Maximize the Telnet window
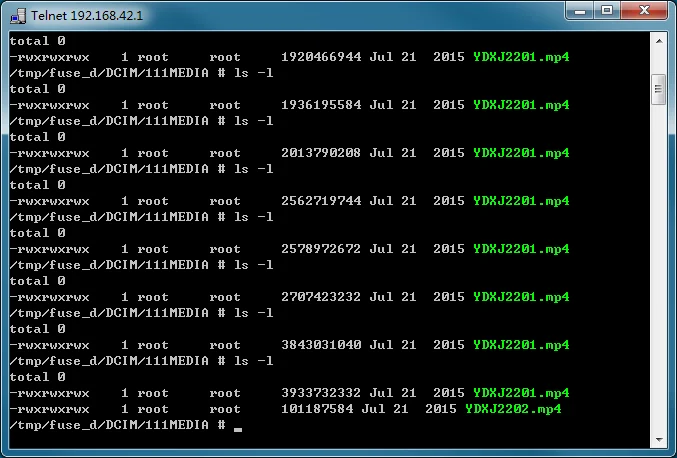Screen dimensions: 677x458 coord(607,11)
